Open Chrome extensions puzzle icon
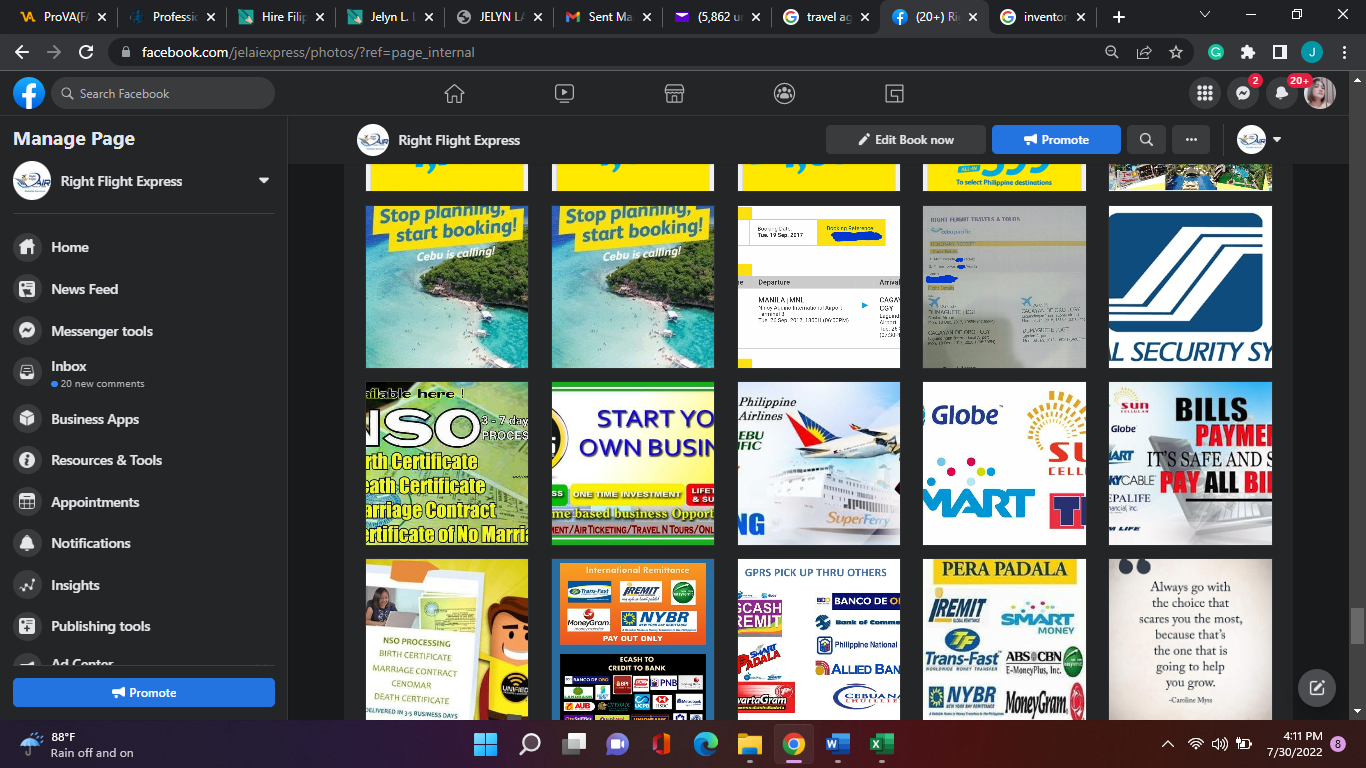 coord(1247,52)
